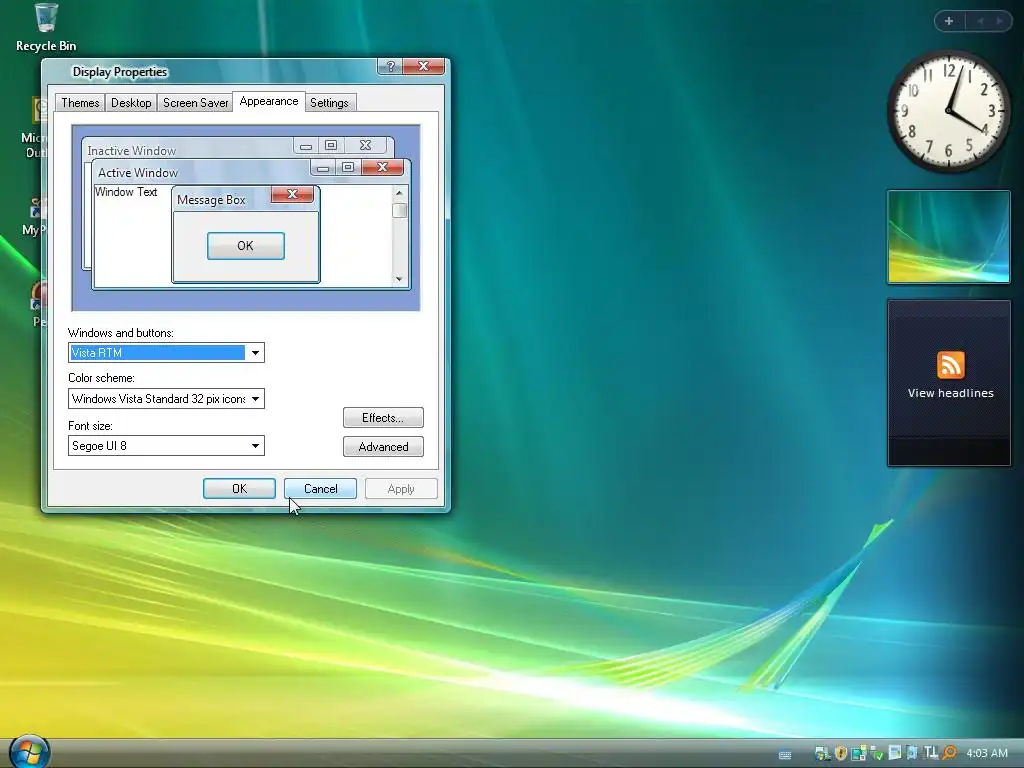Go to the previous sidebar gadget page
The height and width of the screenshot is (768, 1024).
click(x=980, y=21)
